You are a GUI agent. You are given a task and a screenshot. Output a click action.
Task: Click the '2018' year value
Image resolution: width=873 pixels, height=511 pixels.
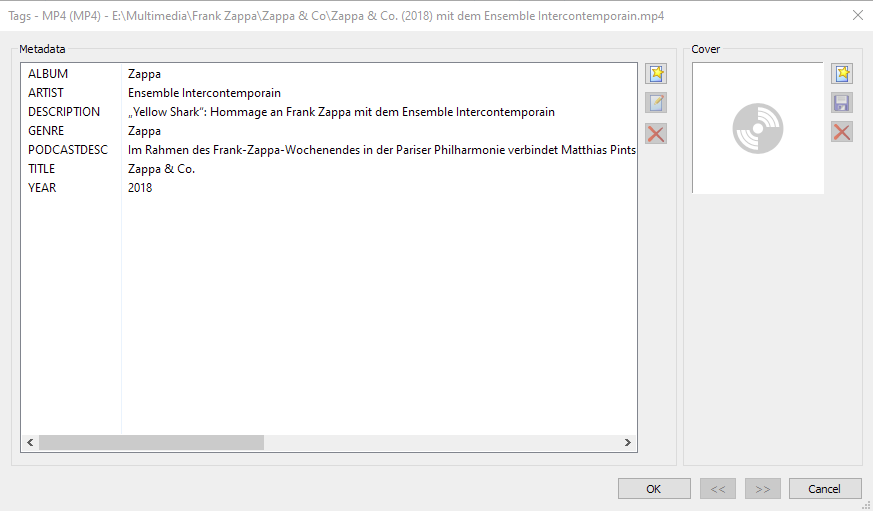point(140,188)
